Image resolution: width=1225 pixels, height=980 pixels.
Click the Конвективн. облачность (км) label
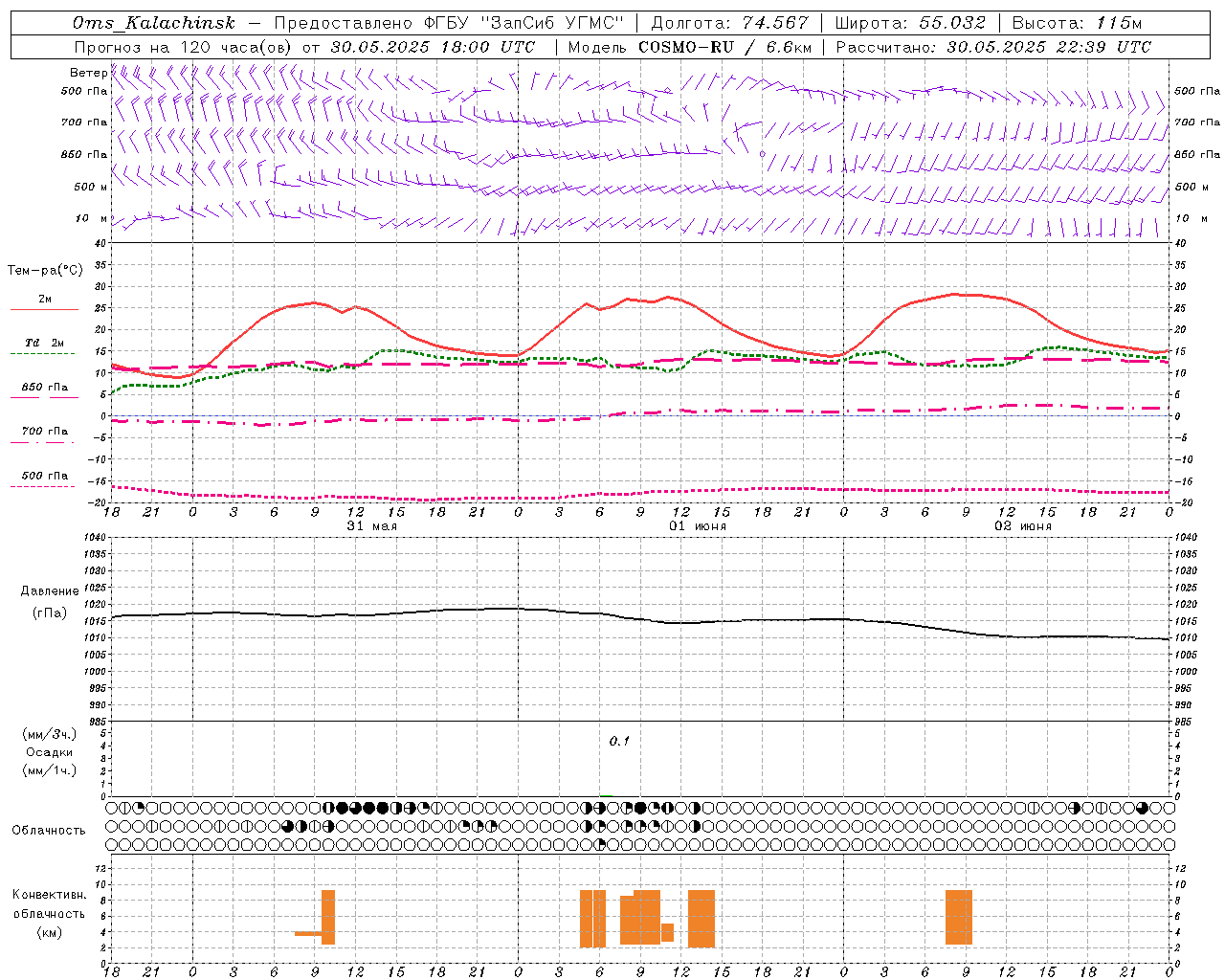pos(49,913)
